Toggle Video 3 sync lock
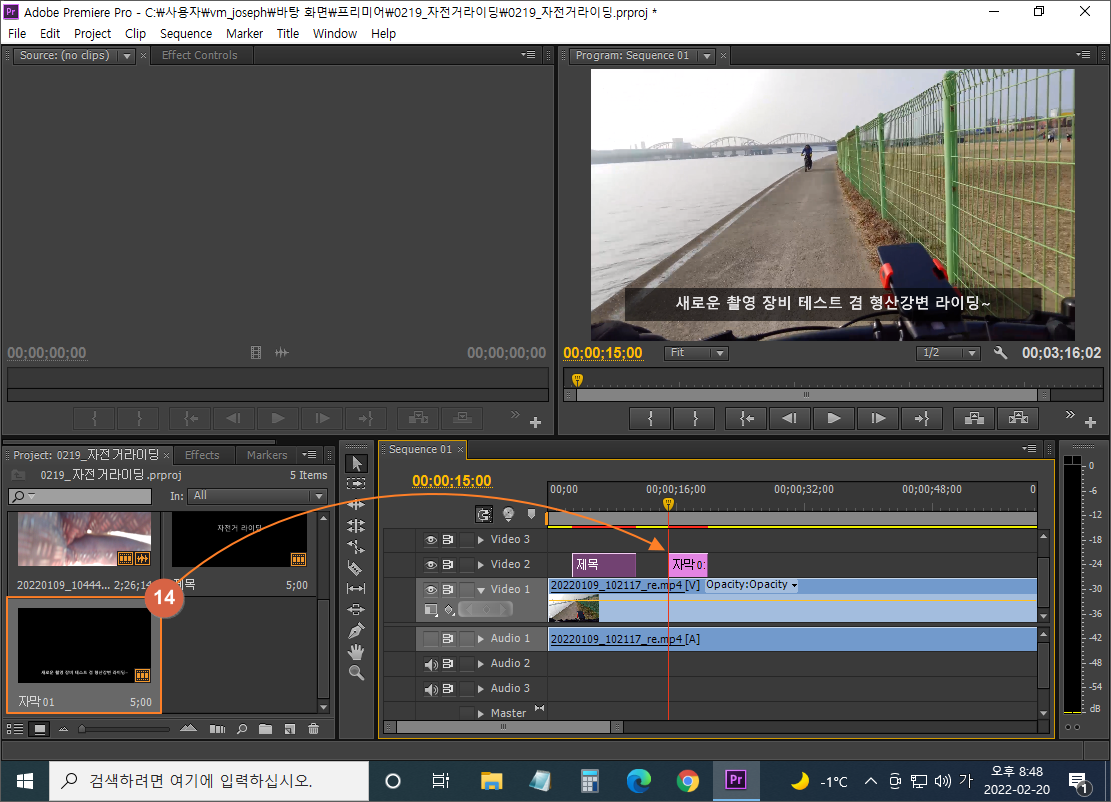 (x=448, y=540)
